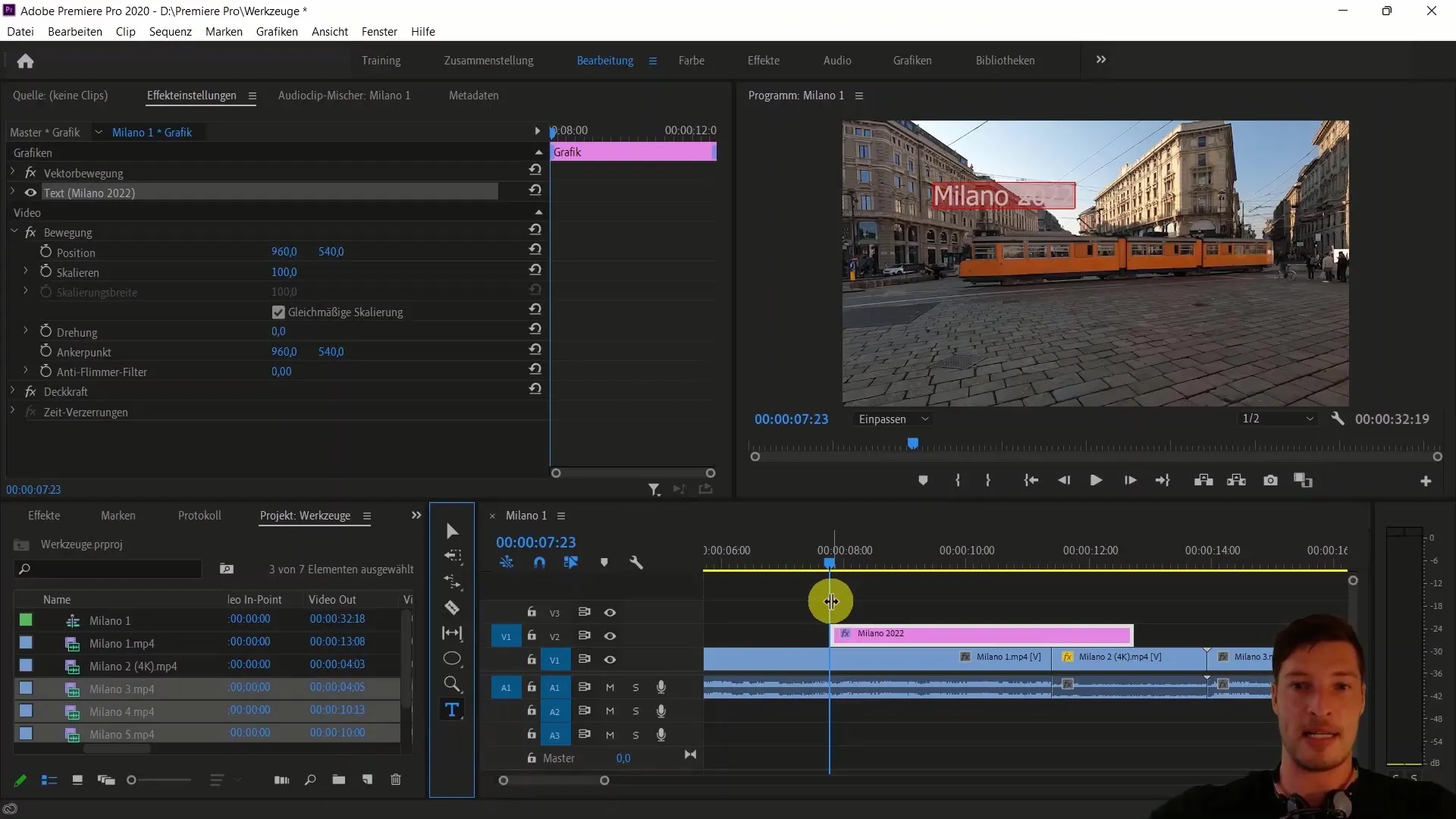The height and width of the screenshot is (819, 1456).
Task: Enable voice-over record on A3
Action: (x=661, y=735)
